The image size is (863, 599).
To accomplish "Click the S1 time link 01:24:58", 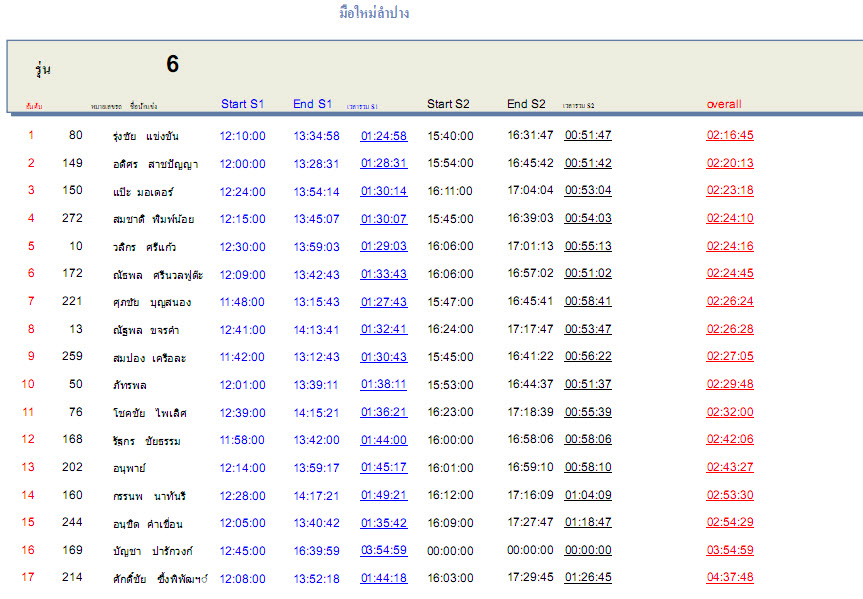I will (384, 136).
